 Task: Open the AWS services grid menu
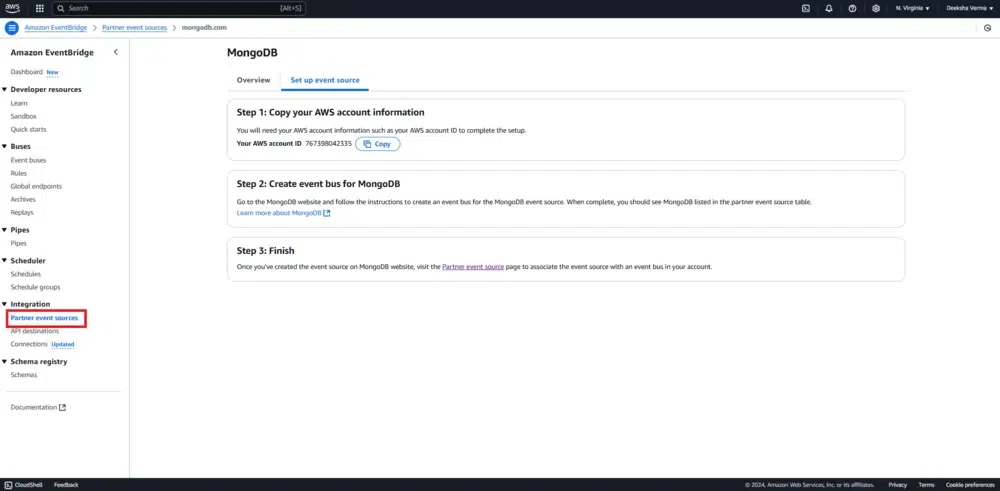tap(40, 8)
